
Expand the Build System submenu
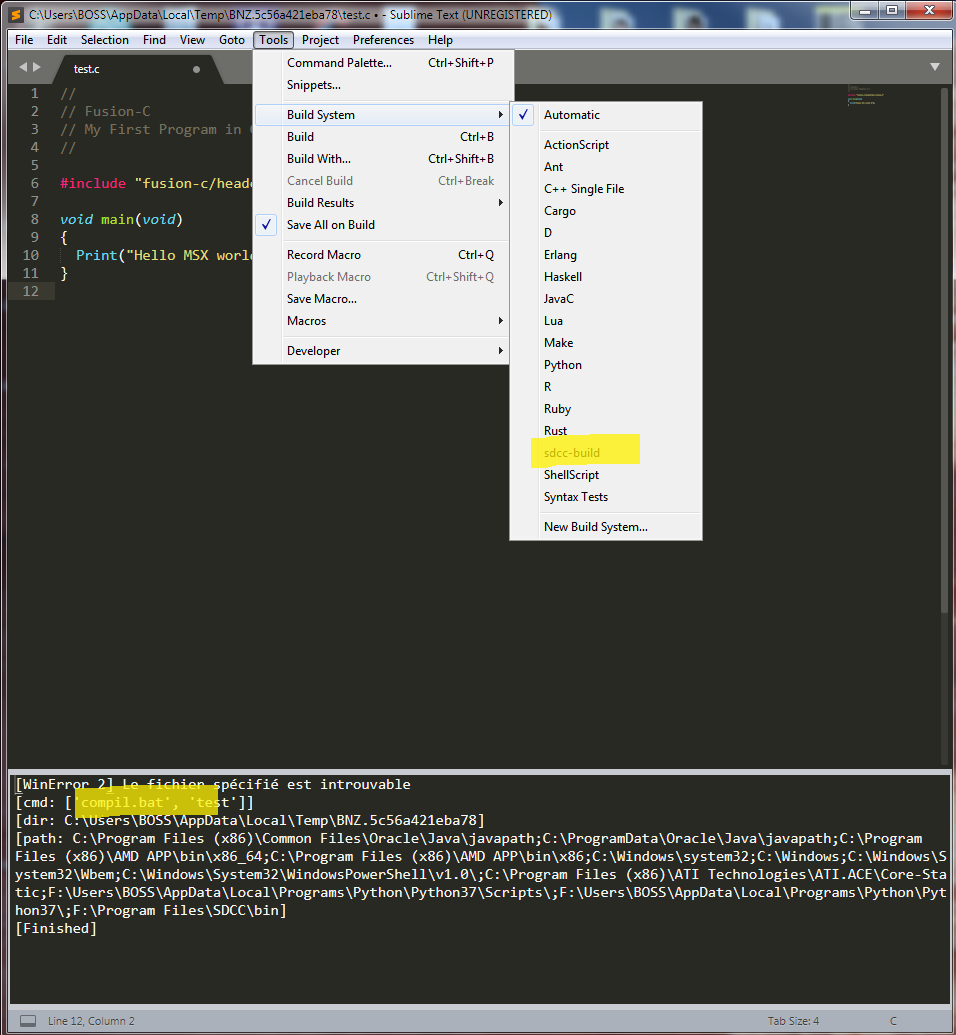(x=382, y=115)
